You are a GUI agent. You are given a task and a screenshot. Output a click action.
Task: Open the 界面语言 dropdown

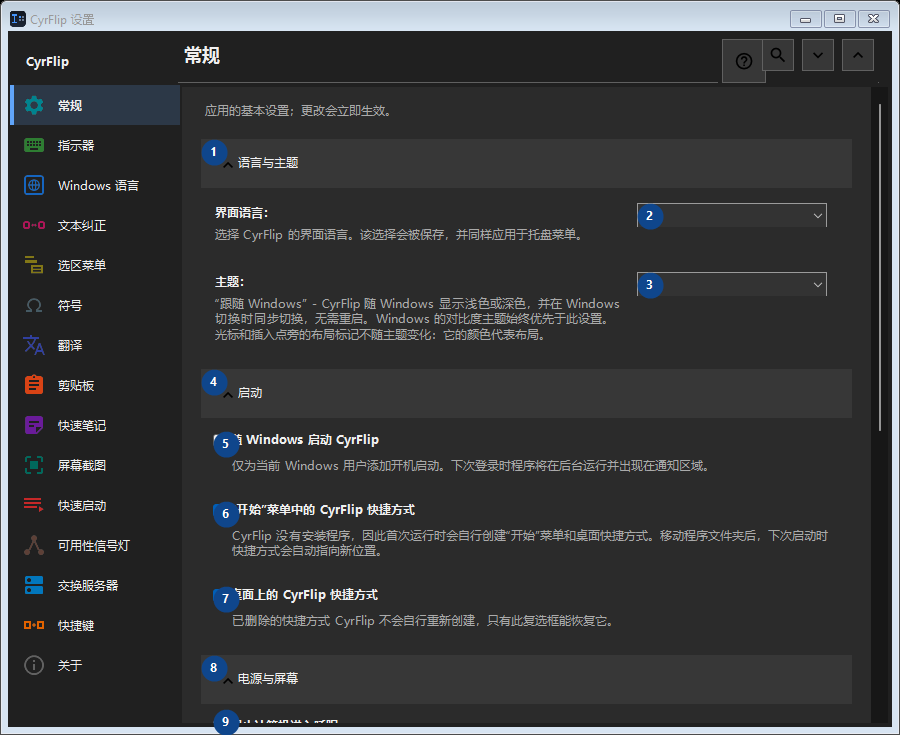click(732, 215)
